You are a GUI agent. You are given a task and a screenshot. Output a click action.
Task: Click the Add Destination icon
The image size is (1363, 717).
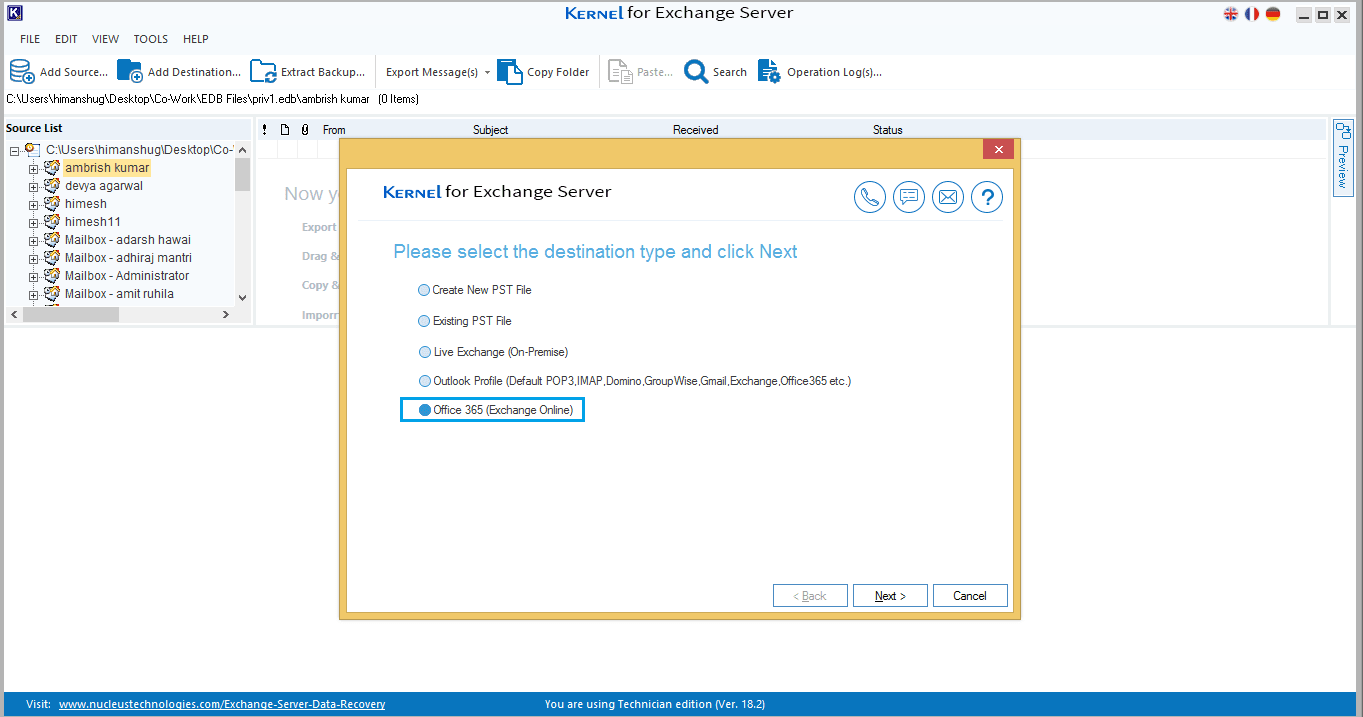point(130,72)
